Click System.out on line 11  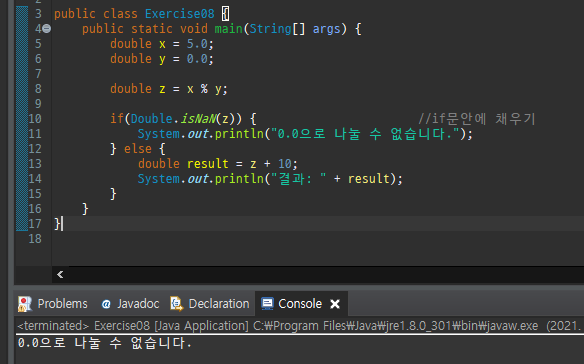click(173, 134)
